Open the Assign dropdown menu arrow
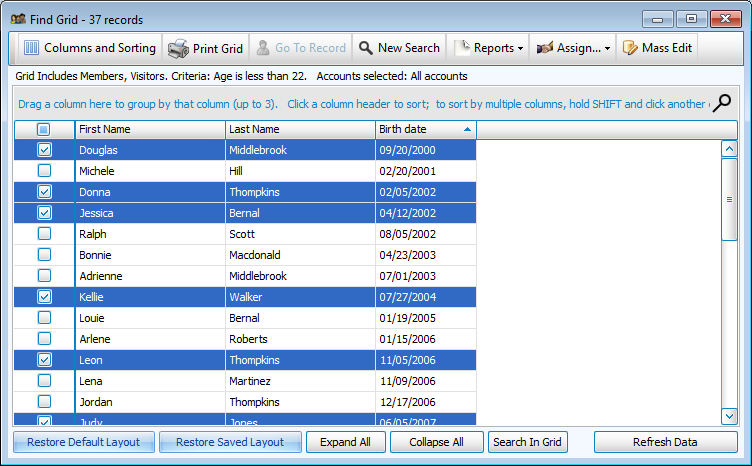The image size is (752, 466). (x=608, y=49)
